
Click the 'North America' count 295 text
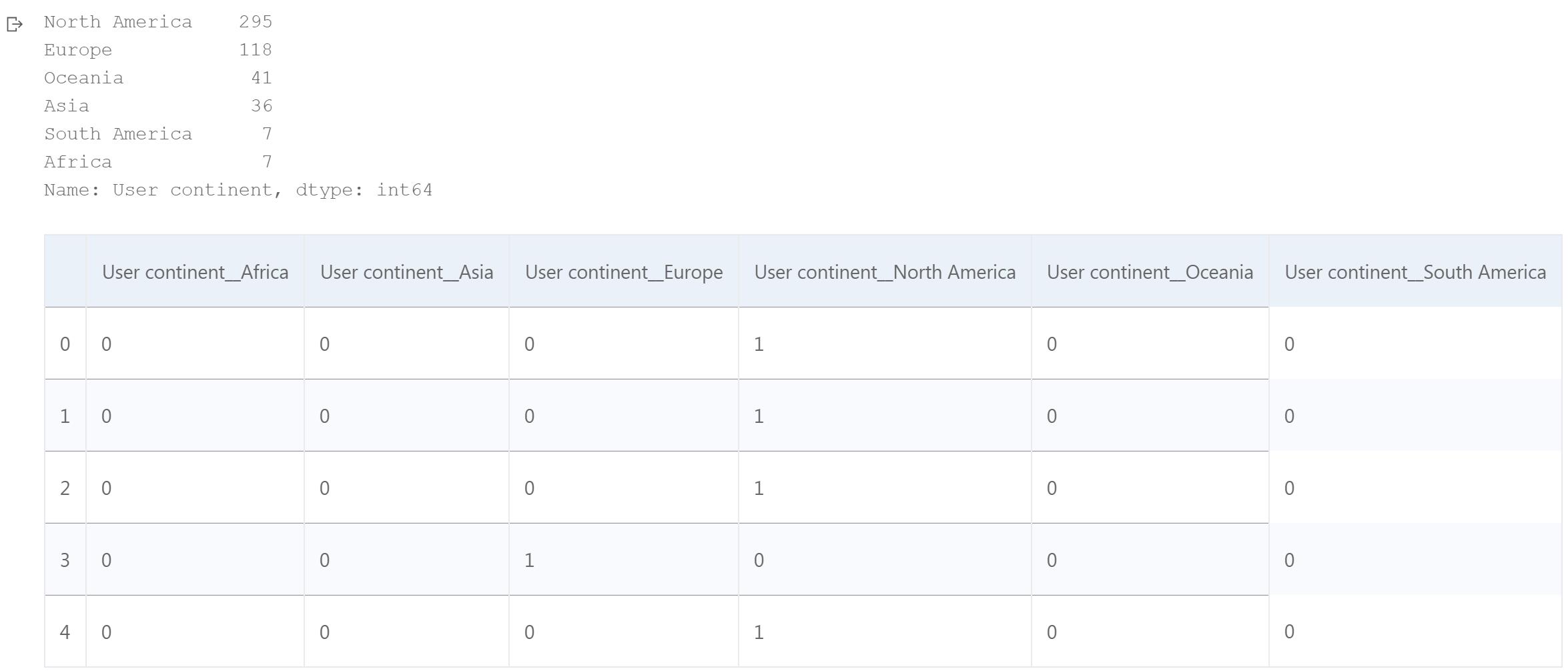256,22
